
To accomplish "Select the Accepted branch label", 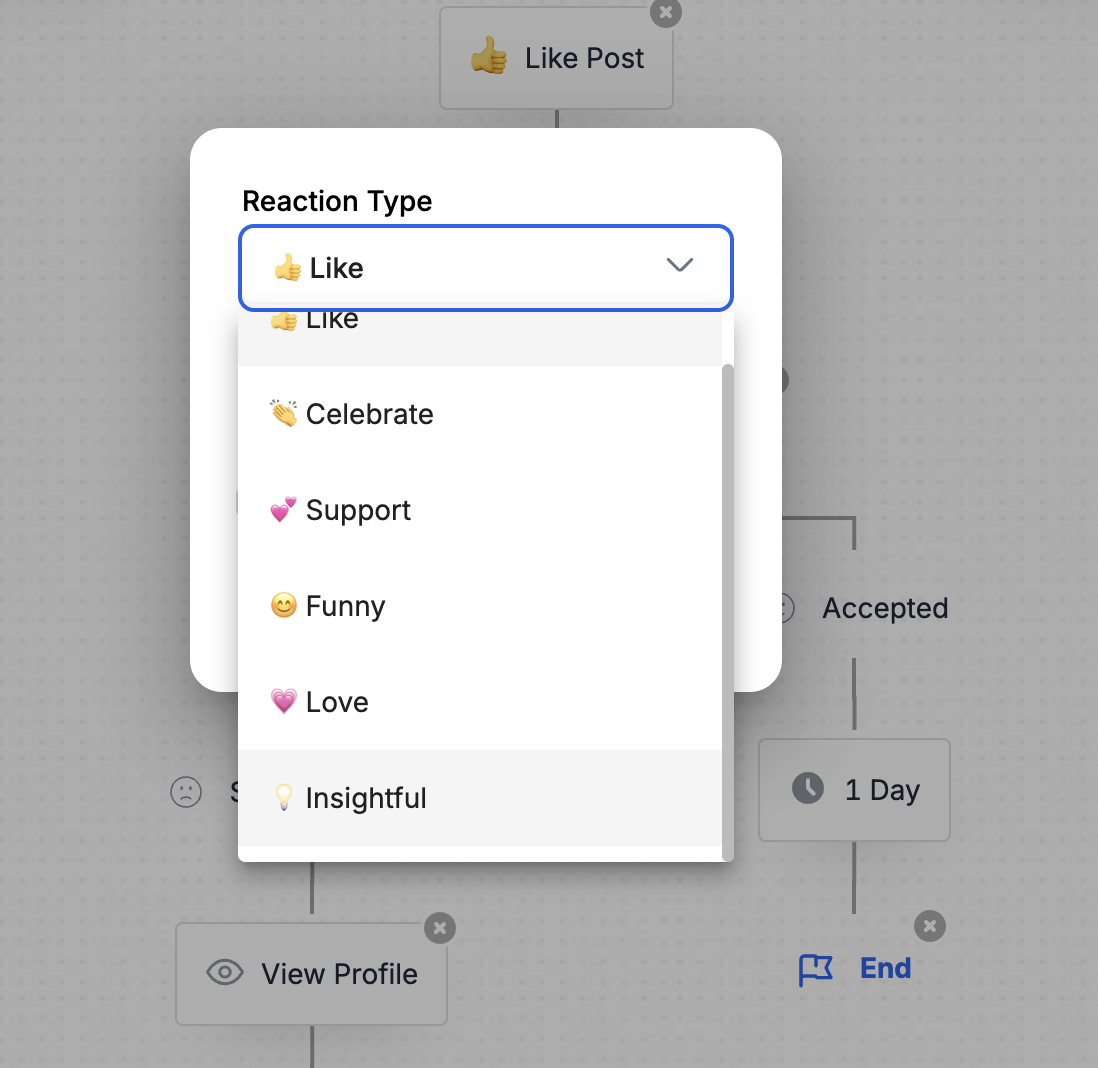I will pos(885,608).
